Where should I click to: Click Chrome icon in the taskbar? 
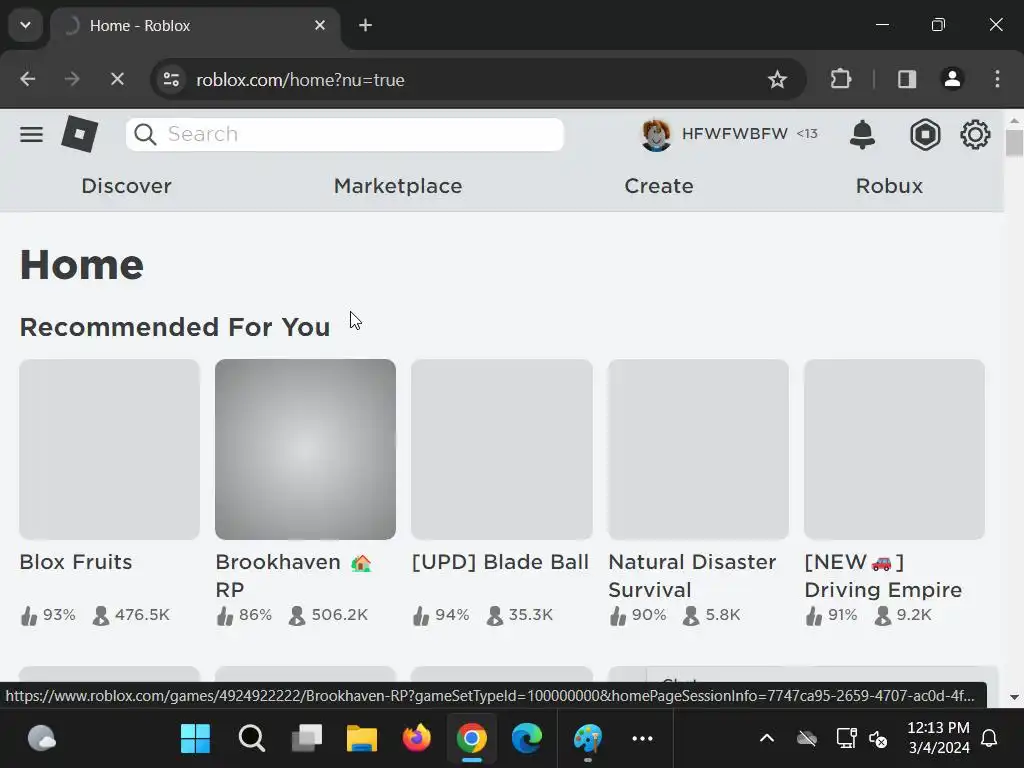[472, 739]
